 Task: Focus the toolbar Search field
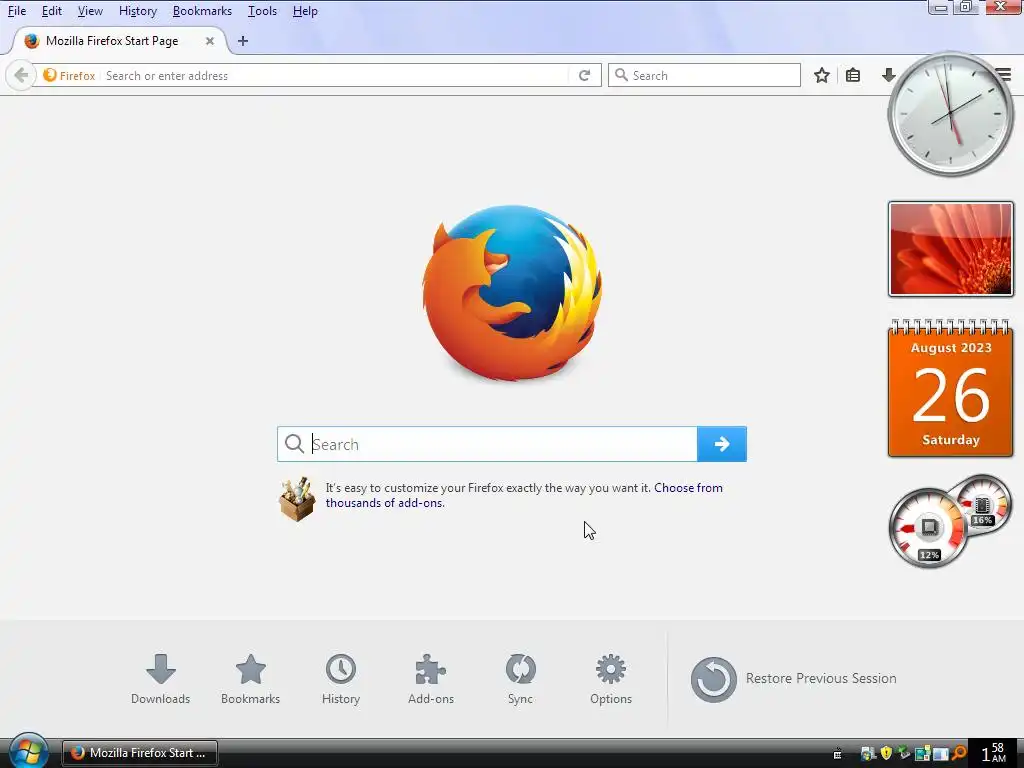(x=704, y=75)
